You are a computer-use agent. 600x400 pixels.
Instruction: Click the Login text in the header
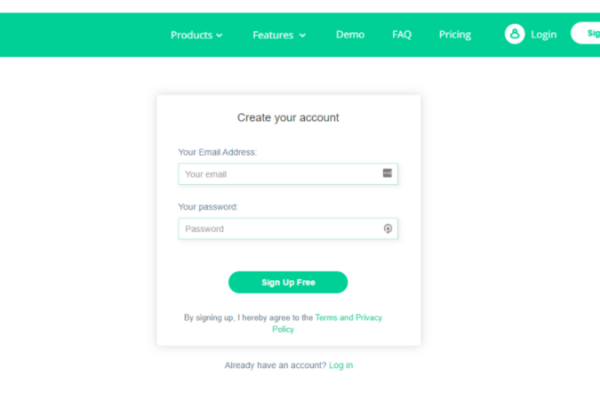[544, 34]
